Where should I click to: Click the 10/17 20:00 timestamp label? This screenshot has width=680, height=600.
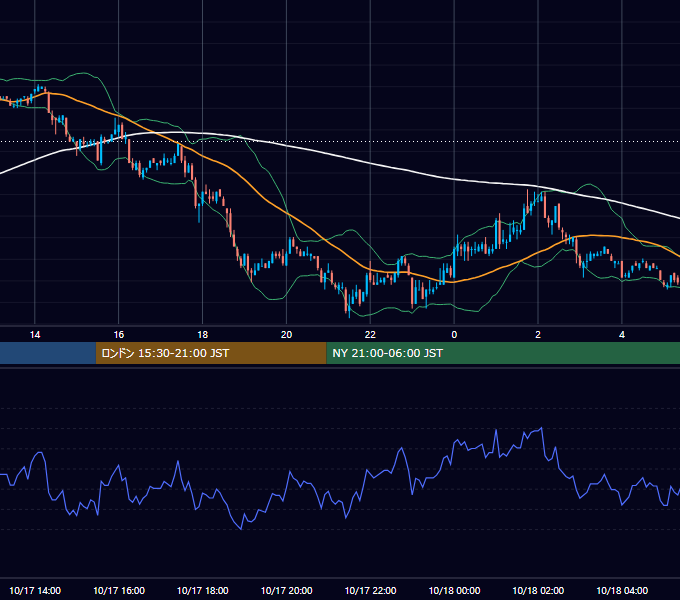coord(286,590)
